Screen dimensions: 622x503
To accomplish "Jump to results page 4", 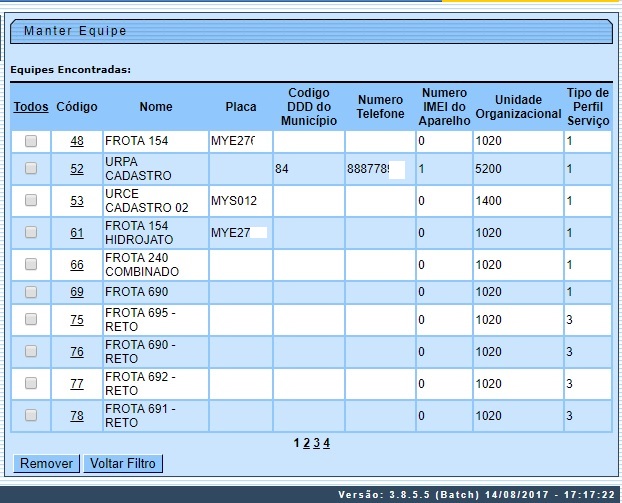I will click(326, 443).
